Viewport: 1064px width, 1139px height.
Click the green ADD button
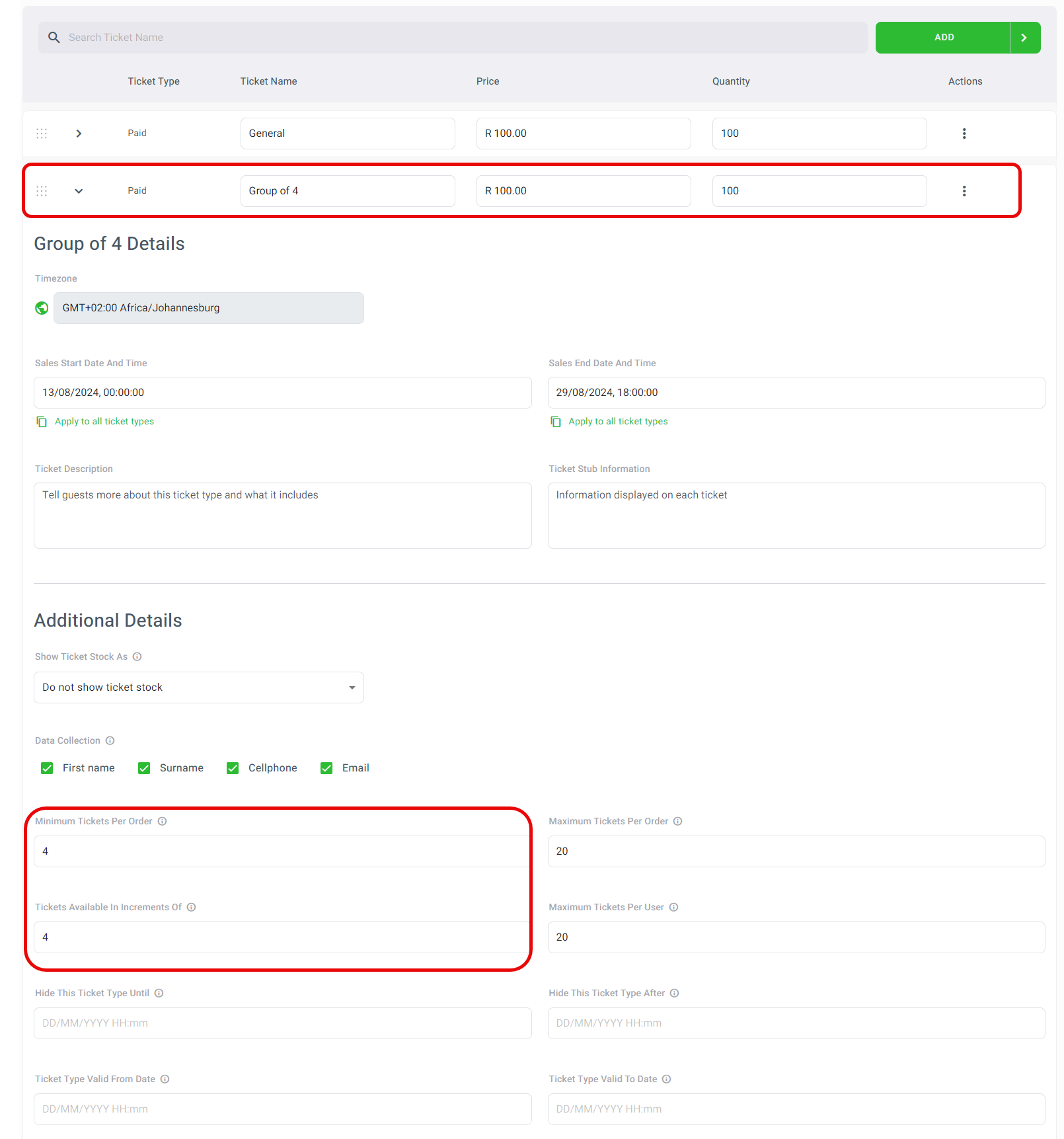click(x=943, y=38)
